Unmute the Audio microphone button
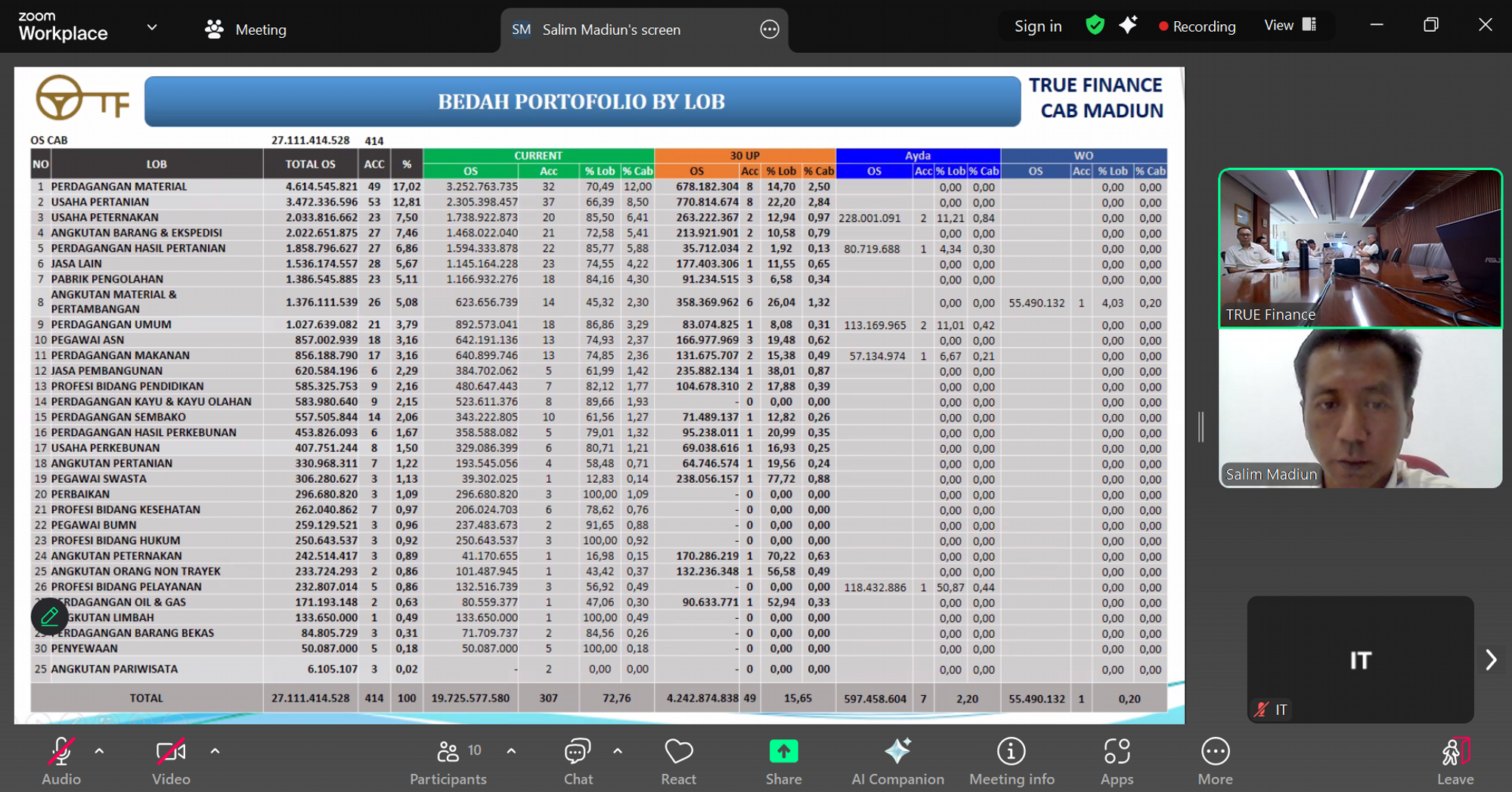Viewport: 1512px width, 792px height. [61, 761]
